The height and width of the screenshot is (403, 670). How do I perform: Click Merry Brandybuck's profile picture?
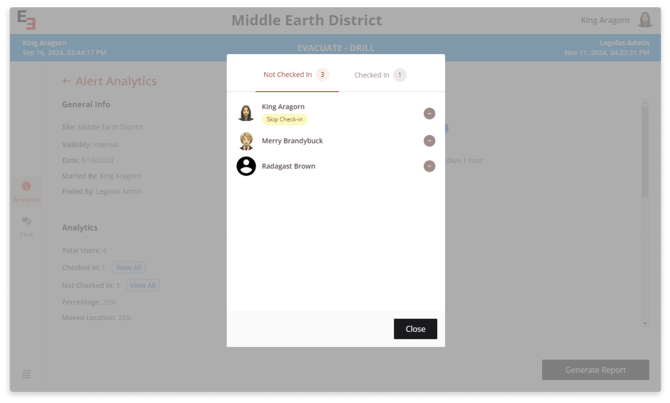tap(246, 141)
